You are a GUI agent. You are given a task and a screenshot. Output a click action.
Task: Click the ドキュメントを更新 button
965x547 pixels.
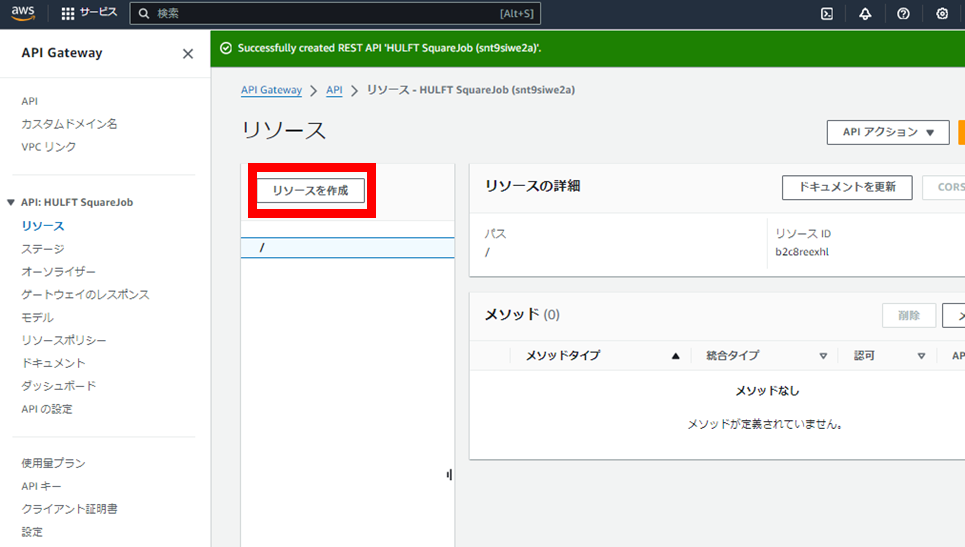click(847, 187)
